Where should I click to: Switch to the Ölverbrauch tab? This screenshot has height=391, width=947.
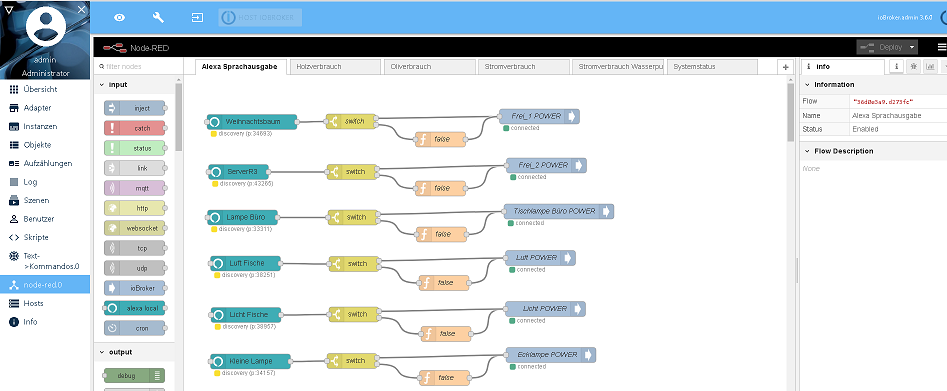(429, 66)
